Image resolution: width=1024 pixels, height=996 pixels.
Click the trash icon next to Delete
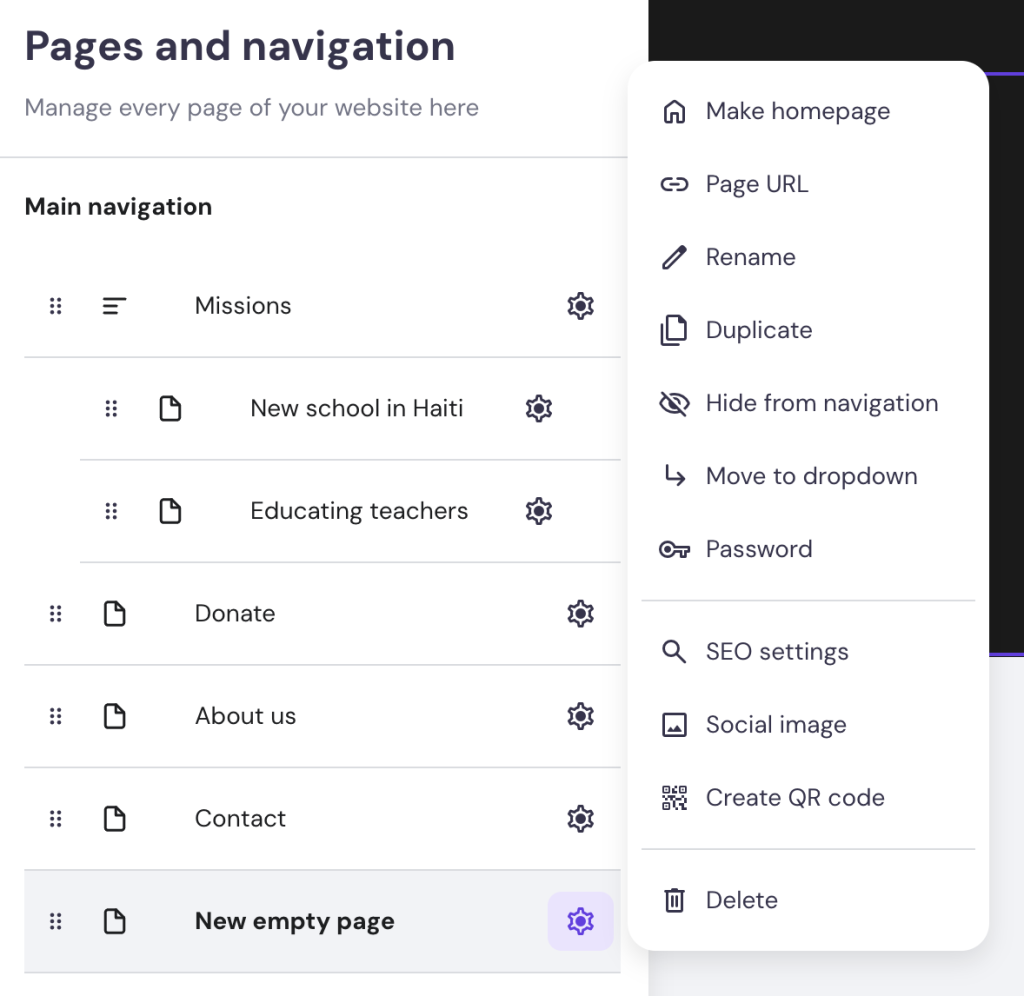[675, 900]
